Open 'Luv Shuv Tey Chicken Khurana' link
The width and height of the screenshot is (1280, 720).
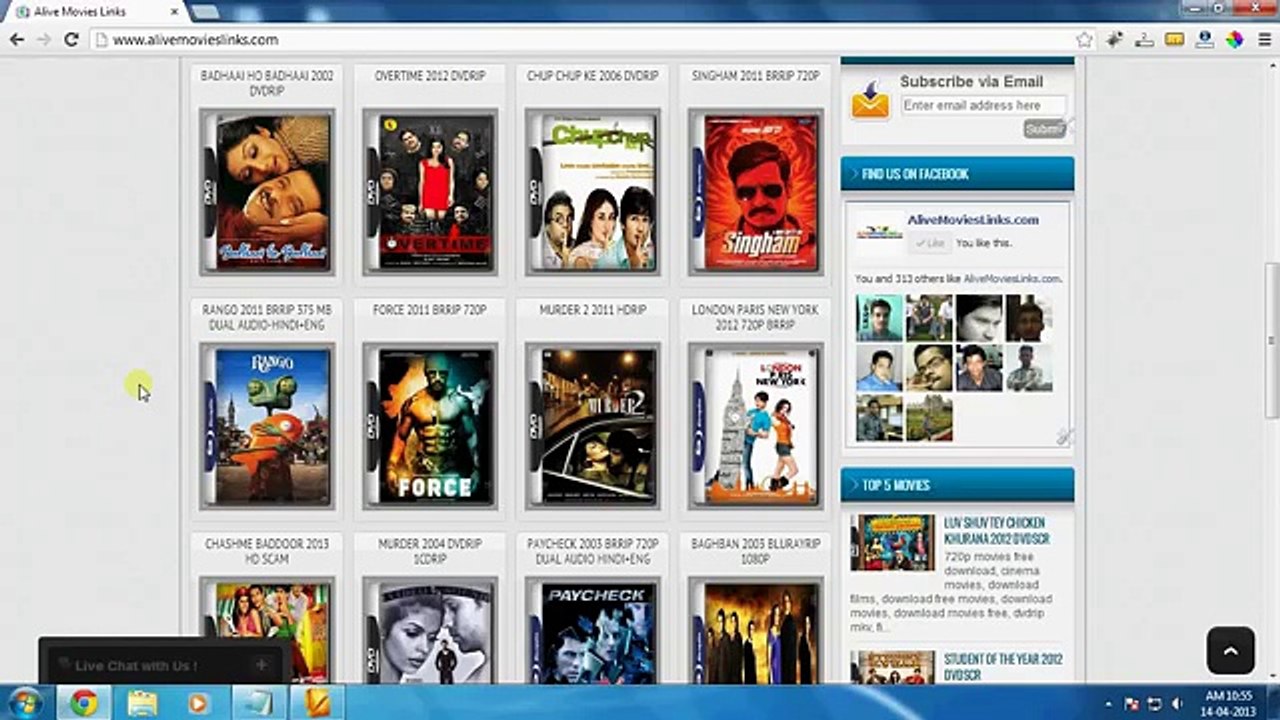pos(997,530)
